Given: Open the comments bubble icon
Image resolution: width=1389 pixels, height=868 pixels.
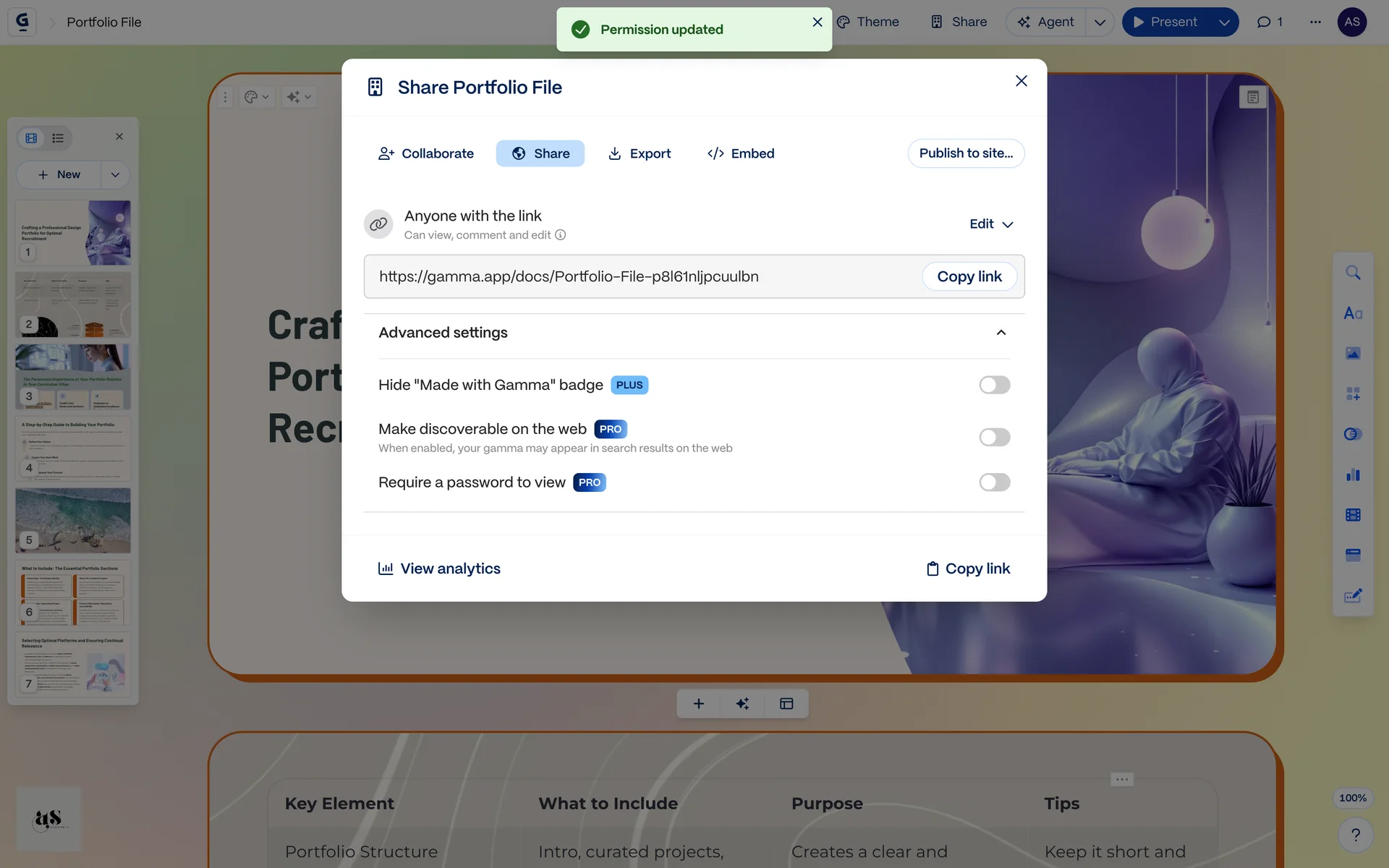Looking at the screenshot, I should pyautogui.click(x=1264, y=22).
